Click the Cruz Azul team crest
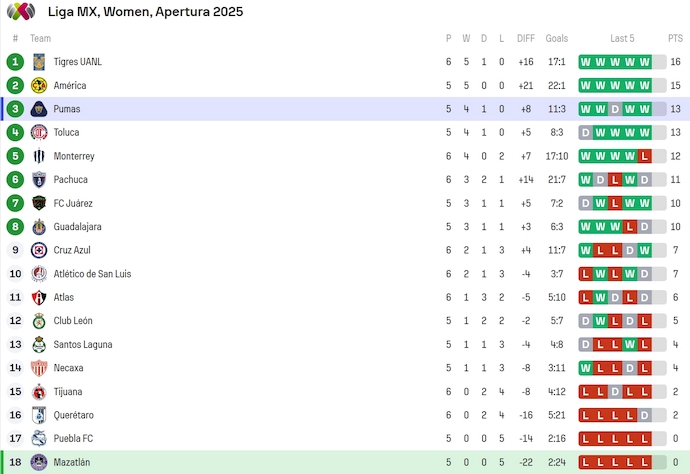This screenshot has width=690, height=474. (40, 250)
